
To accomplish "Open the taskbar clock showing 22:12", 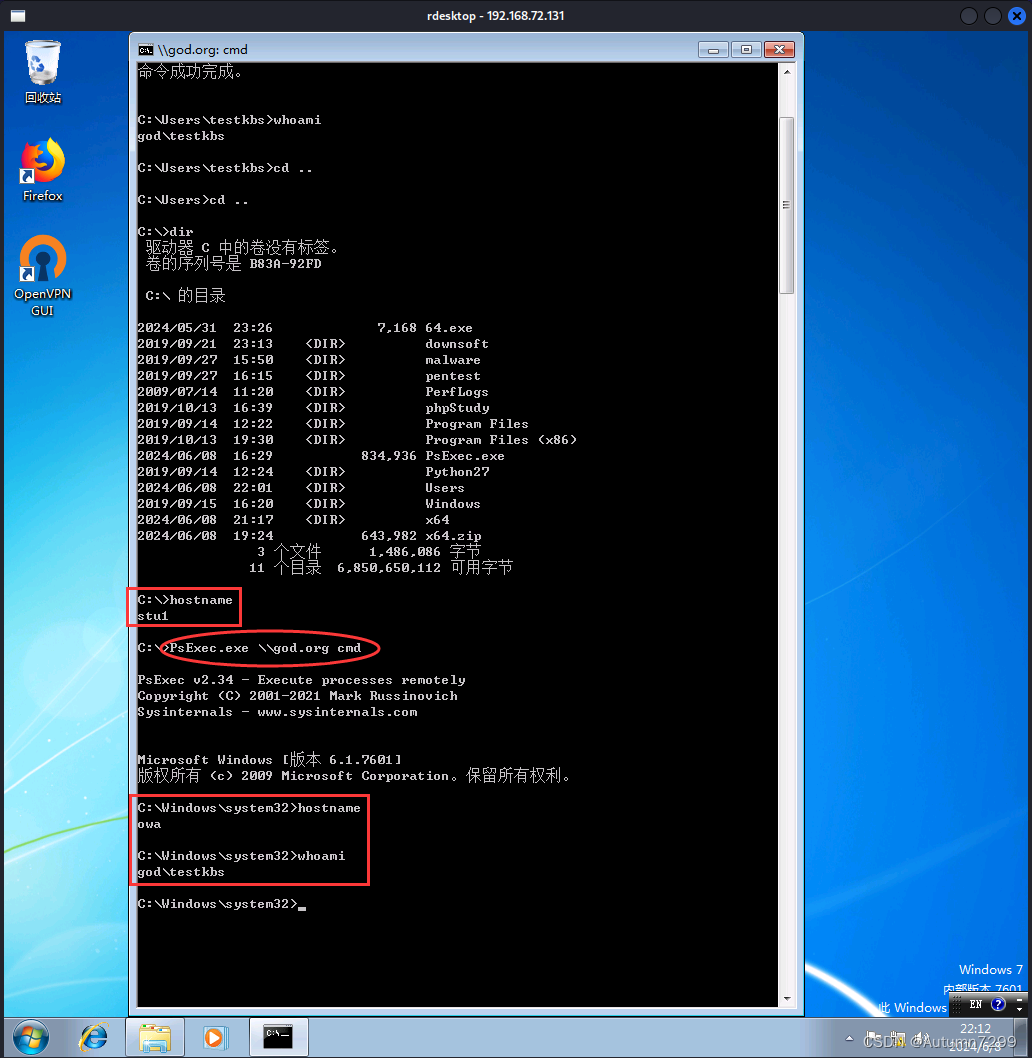I will click(975, 1037).
